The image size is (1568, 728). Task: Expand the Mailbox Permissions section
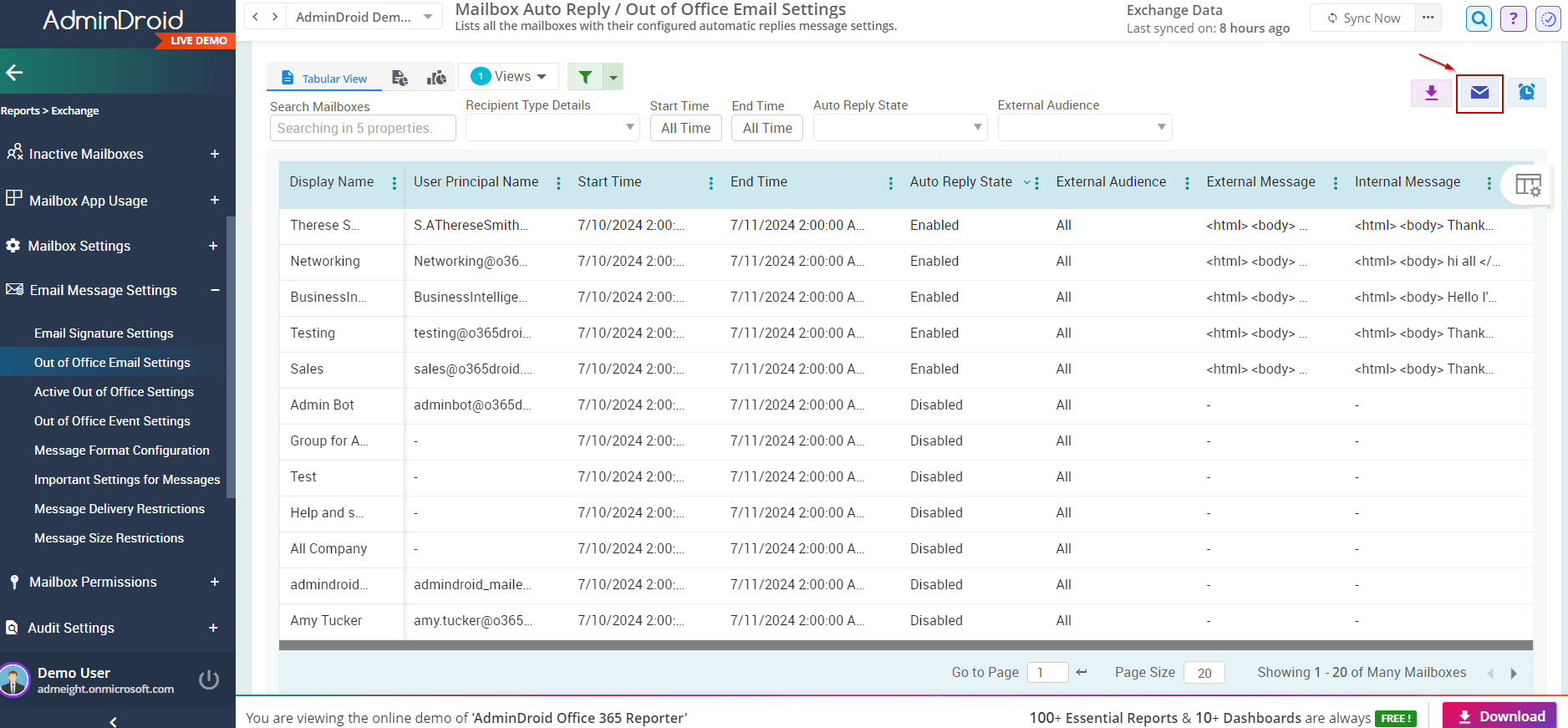215,582
